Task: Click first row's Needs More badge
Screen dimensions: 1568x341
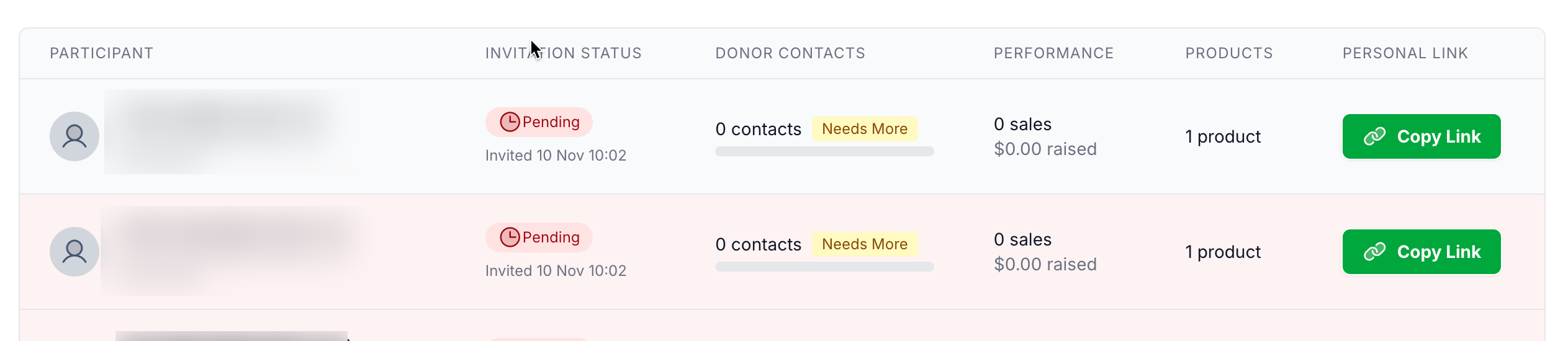Action: pyautogui.click(x=865, y=129)
